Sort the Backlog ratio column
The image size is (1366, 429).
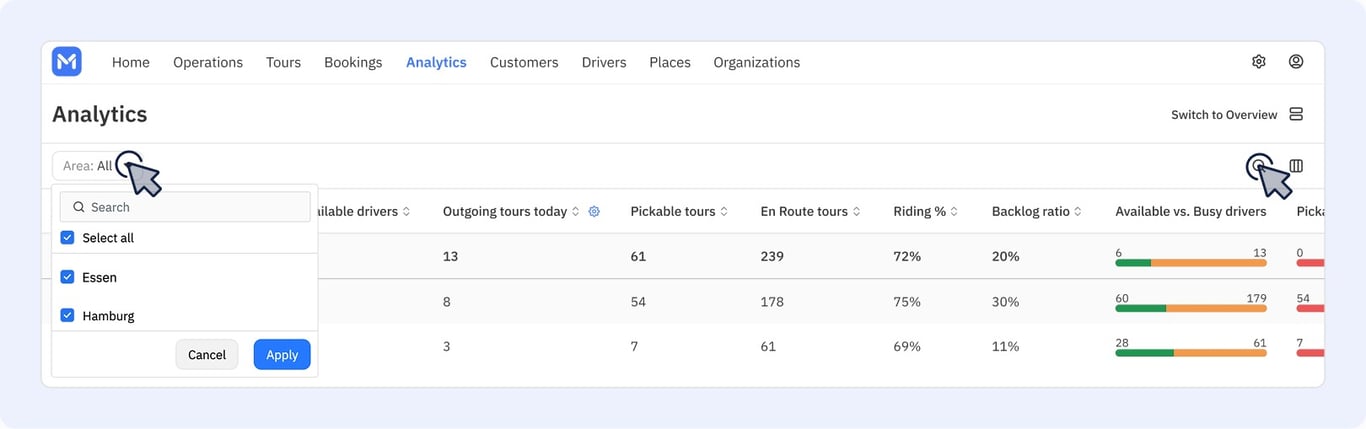(x=1079, y=212)
